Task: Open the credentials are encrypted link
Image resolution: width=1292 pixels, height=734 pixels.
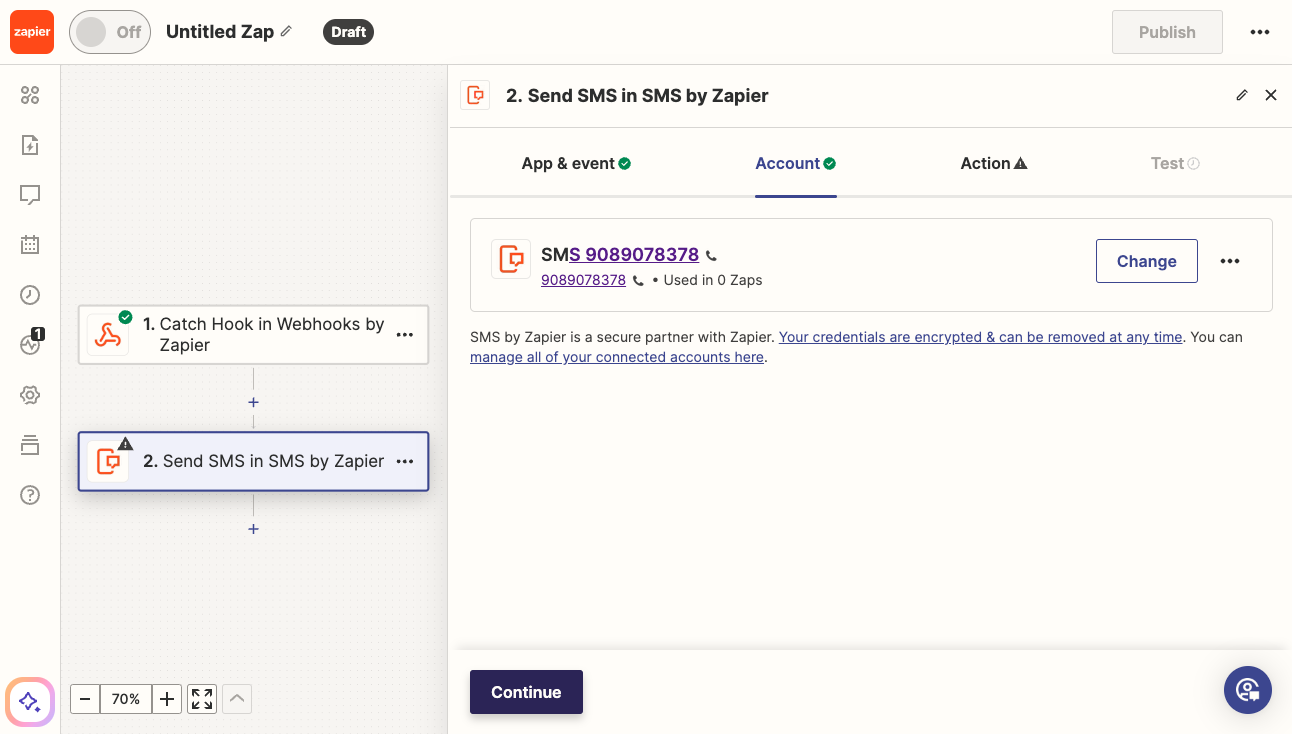Action: click(981, 337)
